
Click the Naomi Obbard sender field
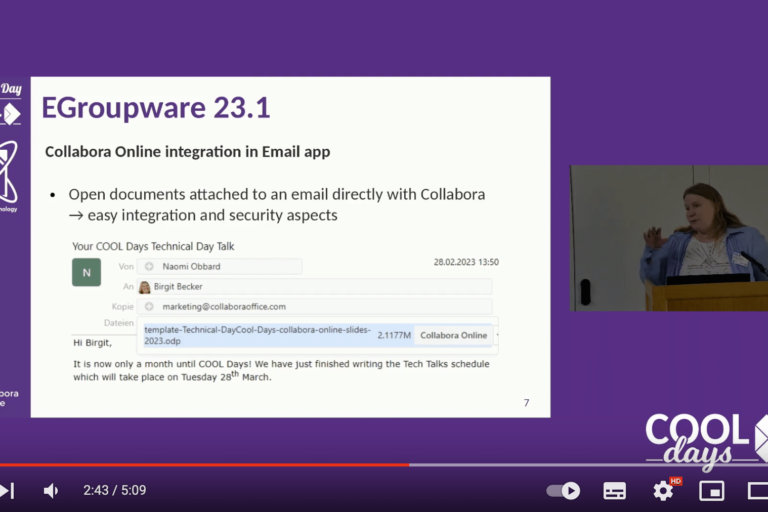coord(220,267)
